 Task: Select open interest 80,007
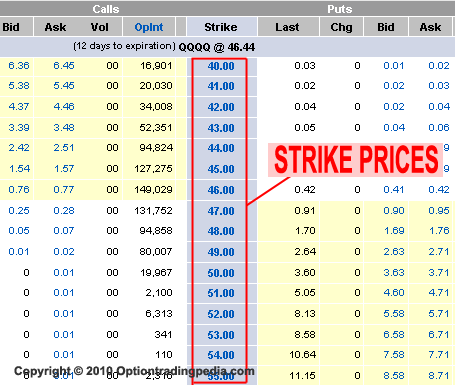pyautogui.click(x=156, y=252)
